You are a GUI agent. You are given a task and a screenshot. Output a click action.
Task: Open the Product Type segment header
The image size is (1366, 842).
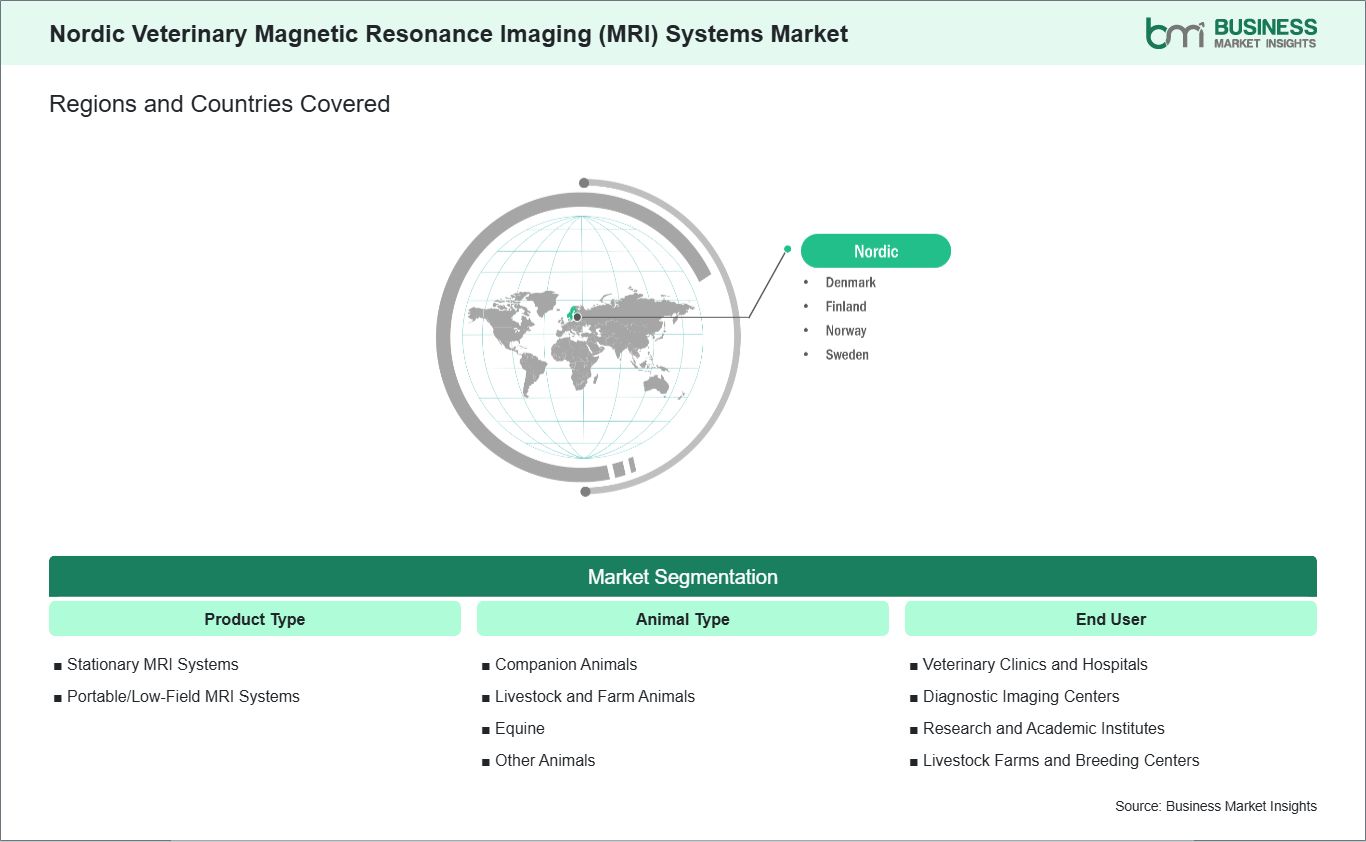(255, 619)
